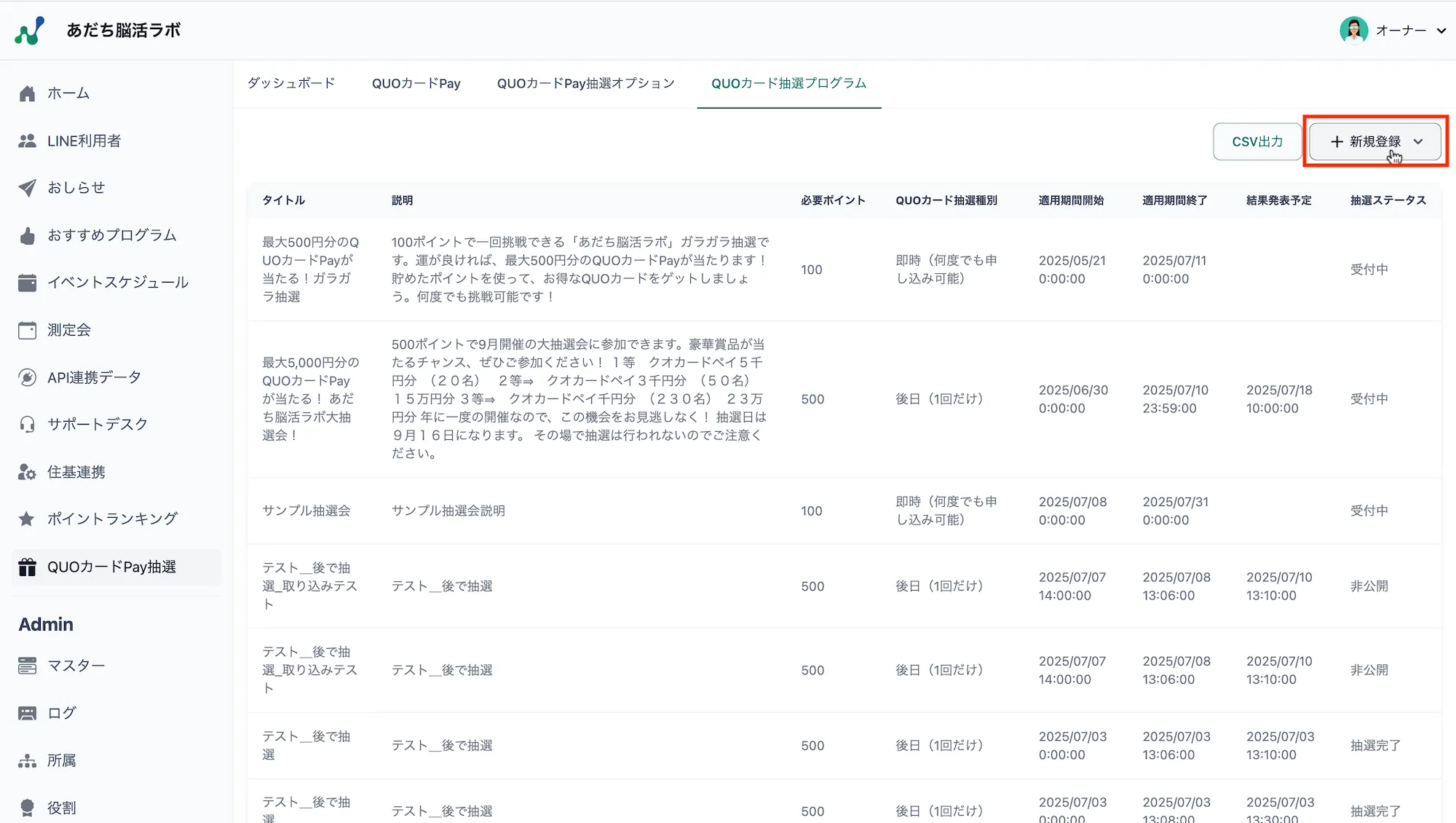Open マスター in the Admin section
This screenshot has width=1456, height=823.
[x=76, y=666]
